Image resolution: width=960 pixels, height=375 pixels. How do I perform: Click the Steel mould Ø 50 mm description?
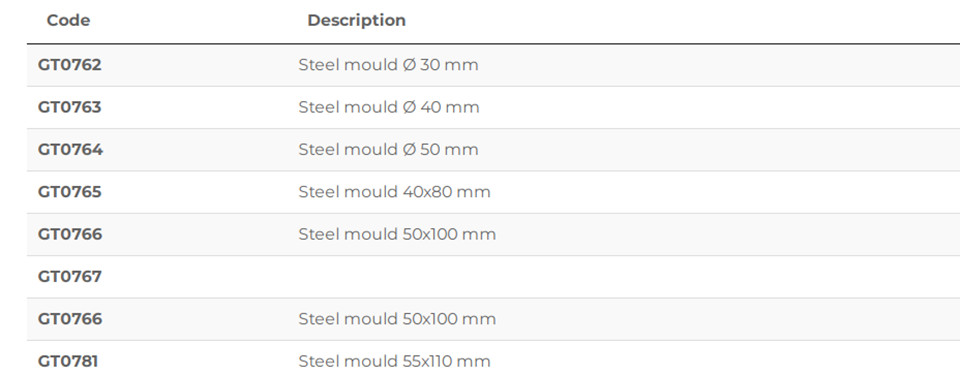pyautogui.click(x=388, y=150)
